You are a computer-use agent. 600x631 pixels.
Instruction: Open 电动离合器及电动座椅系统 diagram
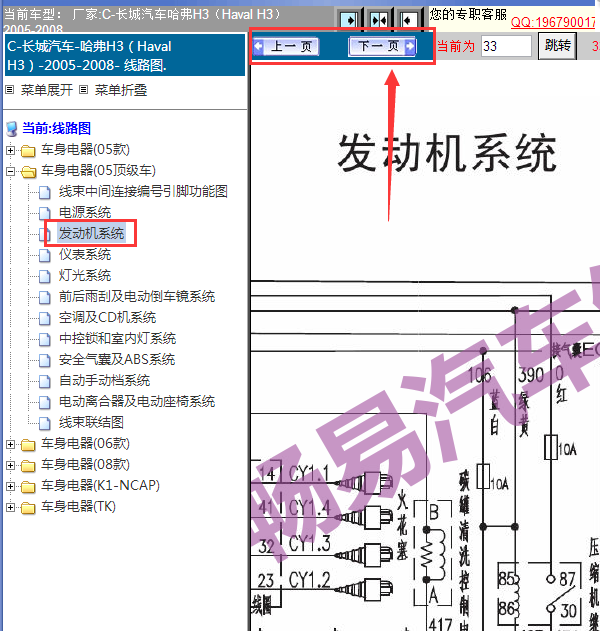[x=137, y=402]
